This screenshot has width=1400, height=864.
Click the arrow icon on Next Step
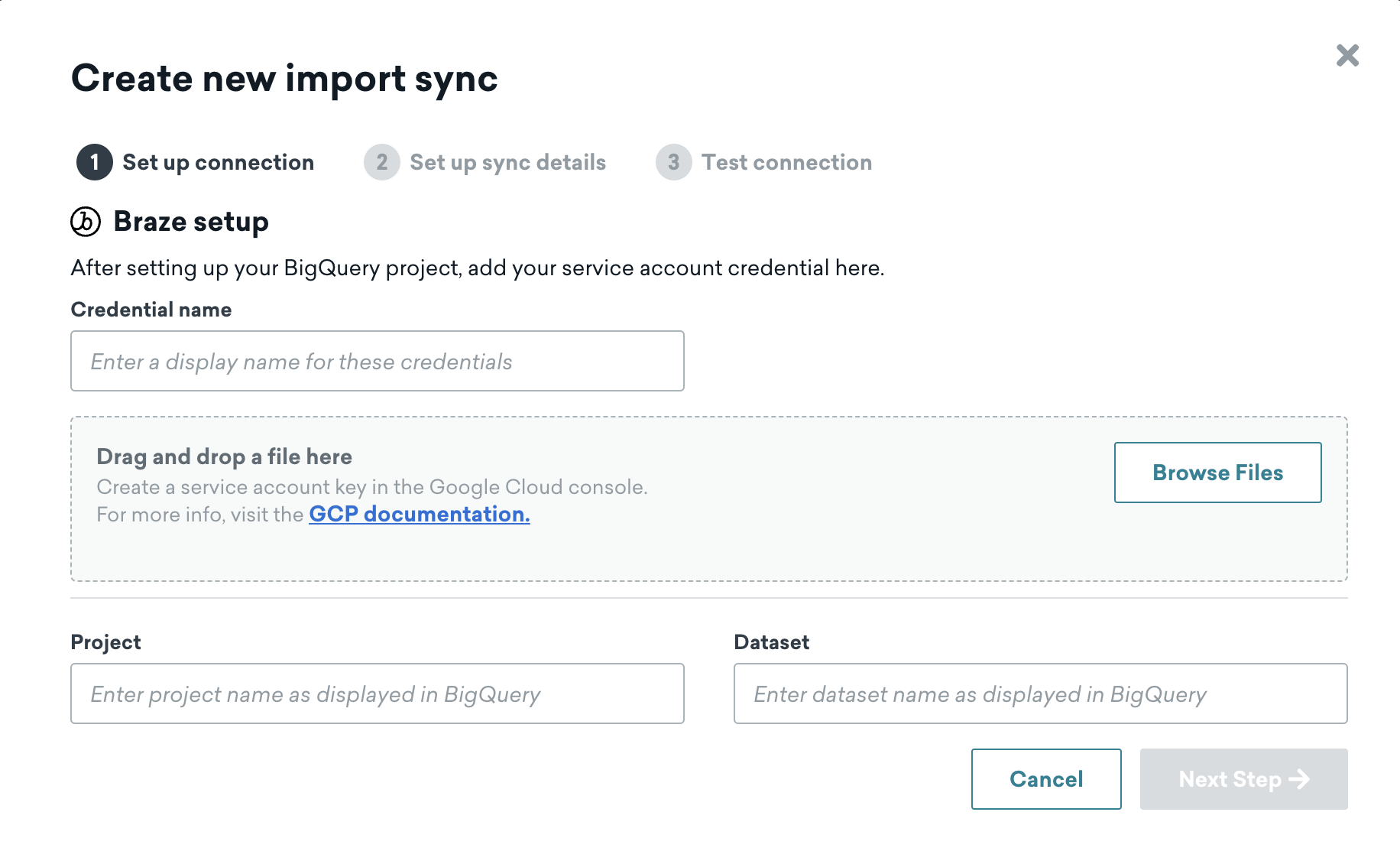coord(1299,779)
